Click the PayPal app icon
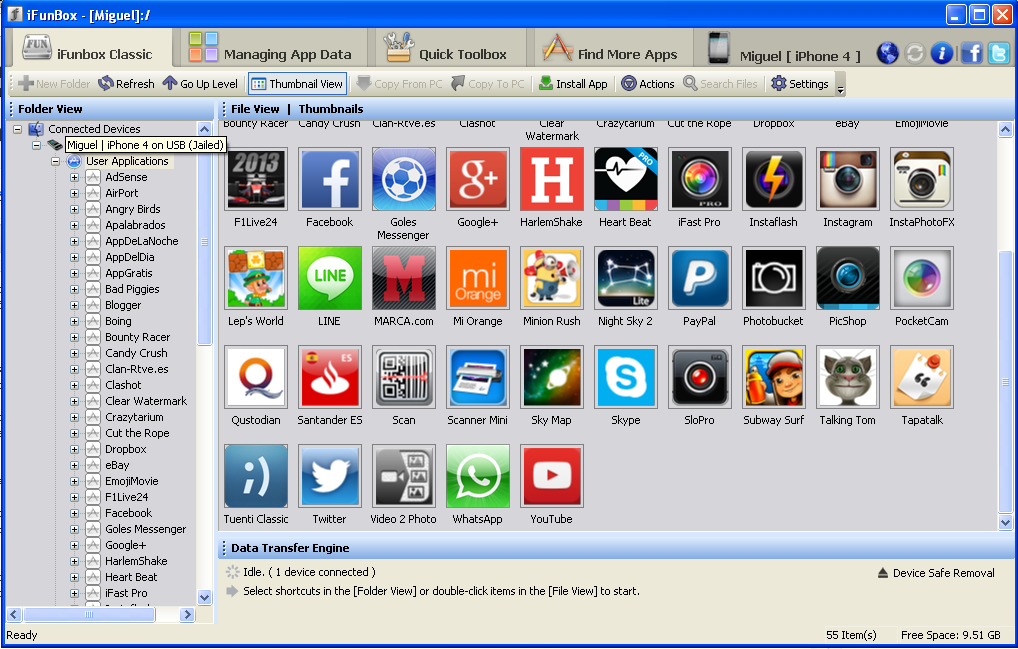Viewport: 1018px width, 649px height. tap(699, 278)
